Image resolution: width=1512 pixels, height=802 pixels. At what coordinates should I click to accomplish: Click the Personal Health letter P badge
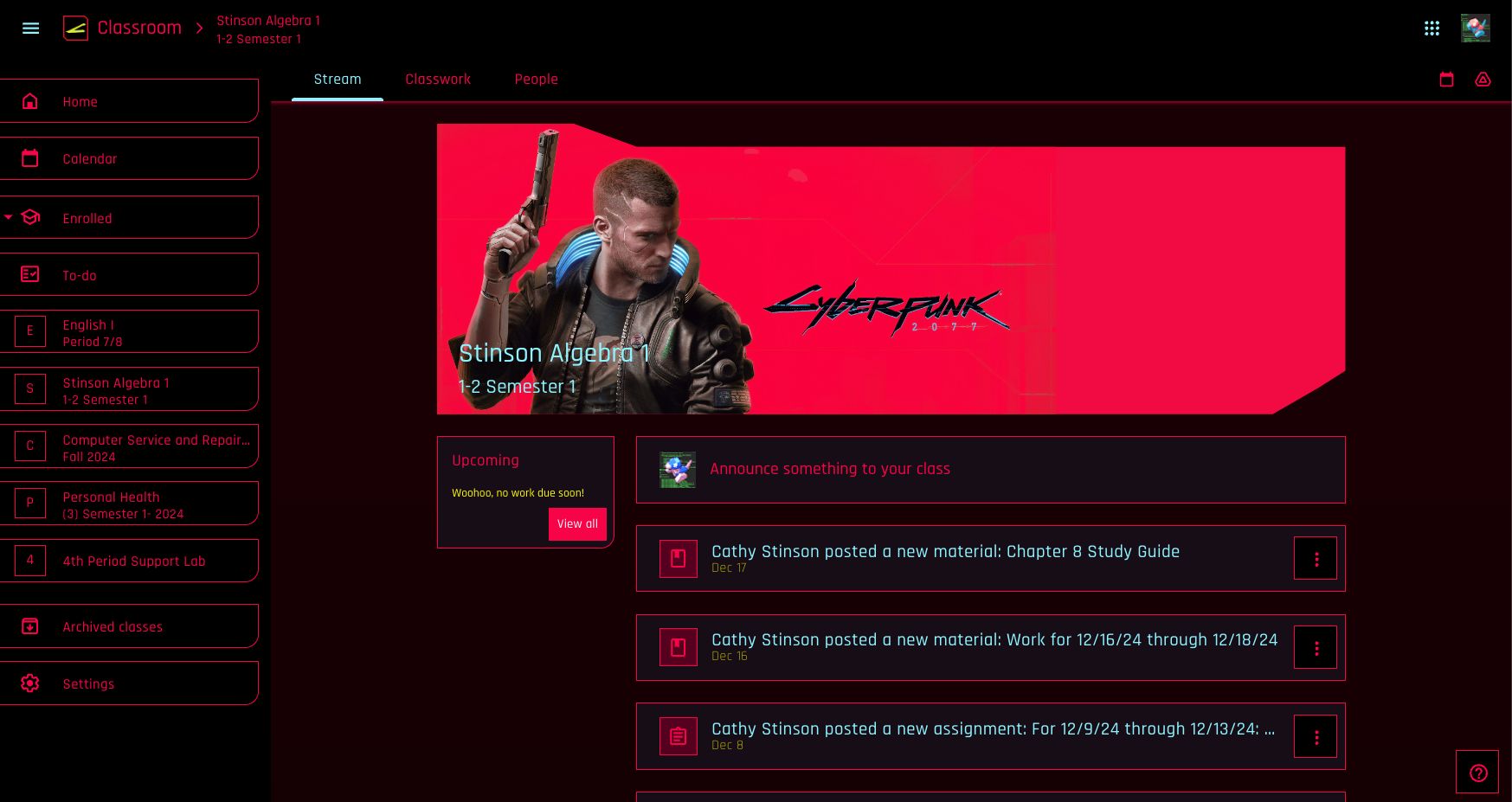click(30, 504)
